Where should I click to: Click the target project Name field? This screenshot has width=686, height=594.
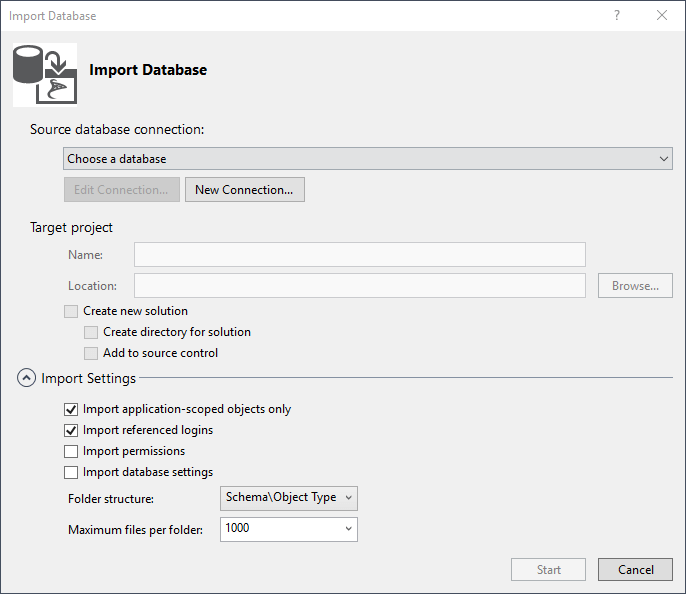(x=359, y=255)
